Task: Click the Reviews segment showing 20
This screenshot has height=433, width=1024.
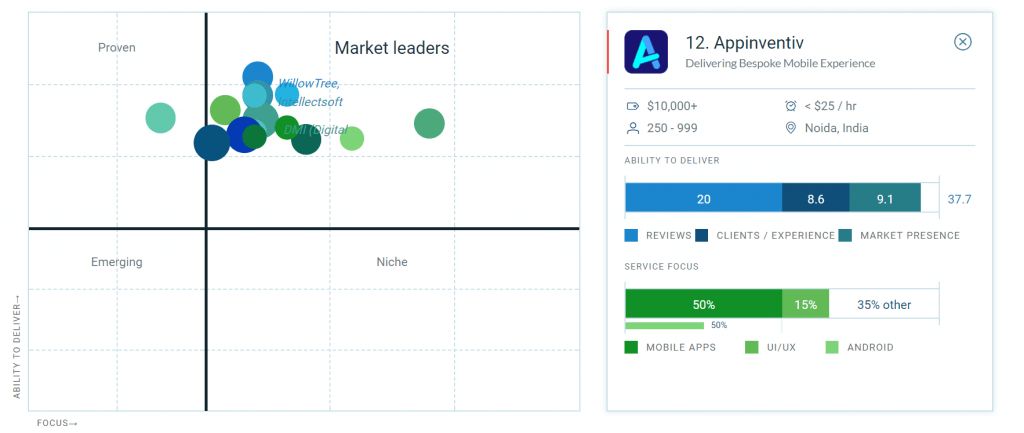Action: 703,198
